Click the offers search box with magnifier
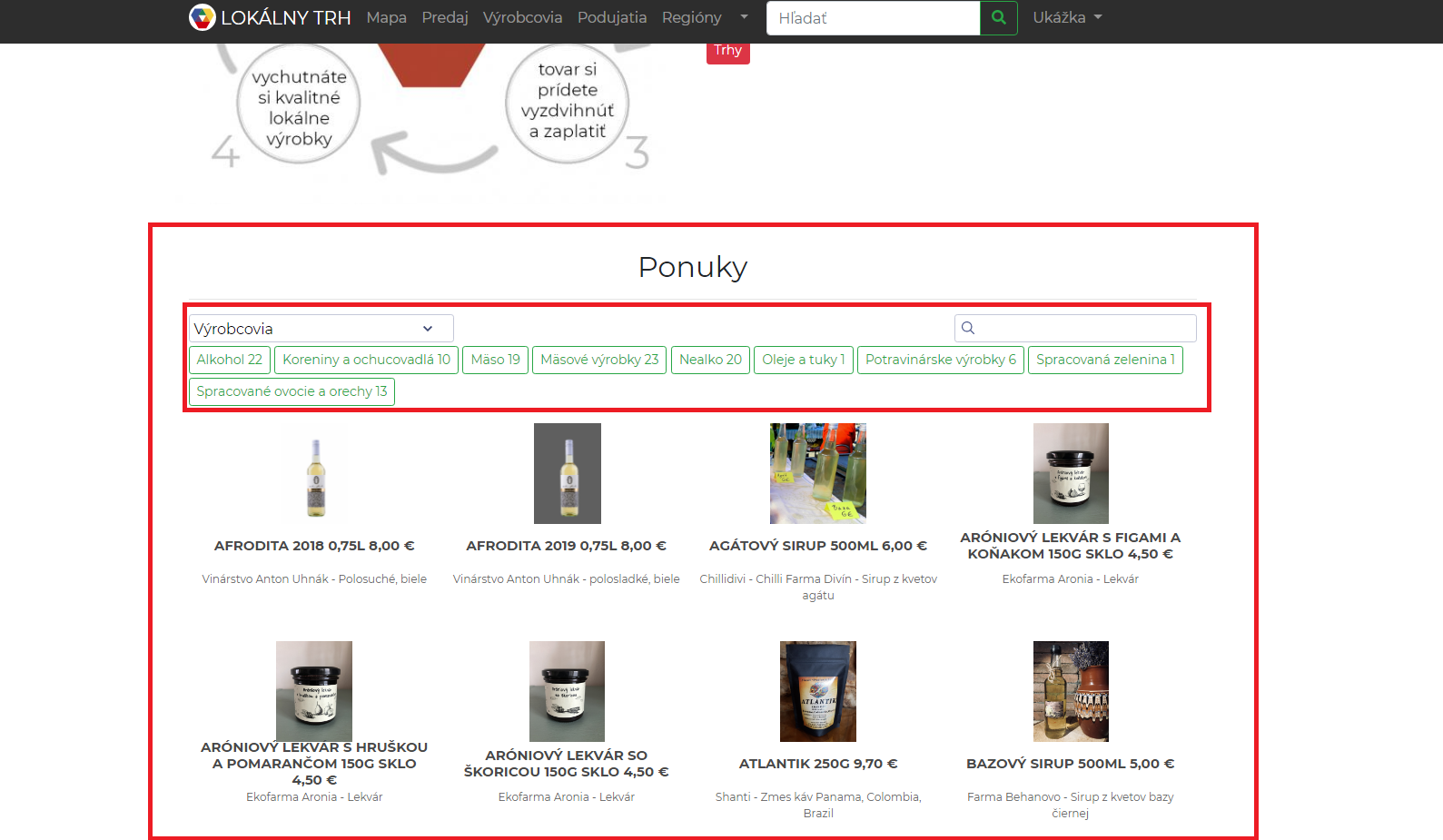Image resolution: width=1443 pixels, height=840 pixels. (x=1075, y=328)
